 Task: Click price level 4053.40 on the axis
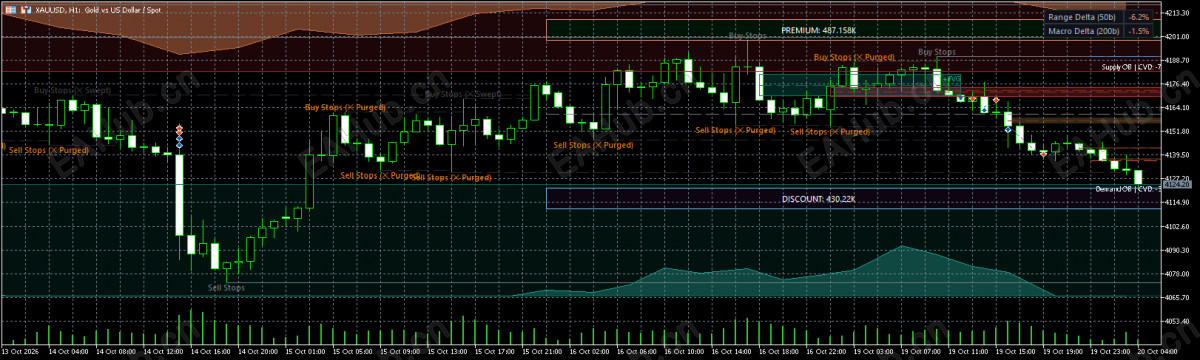tap(1176, 321)
